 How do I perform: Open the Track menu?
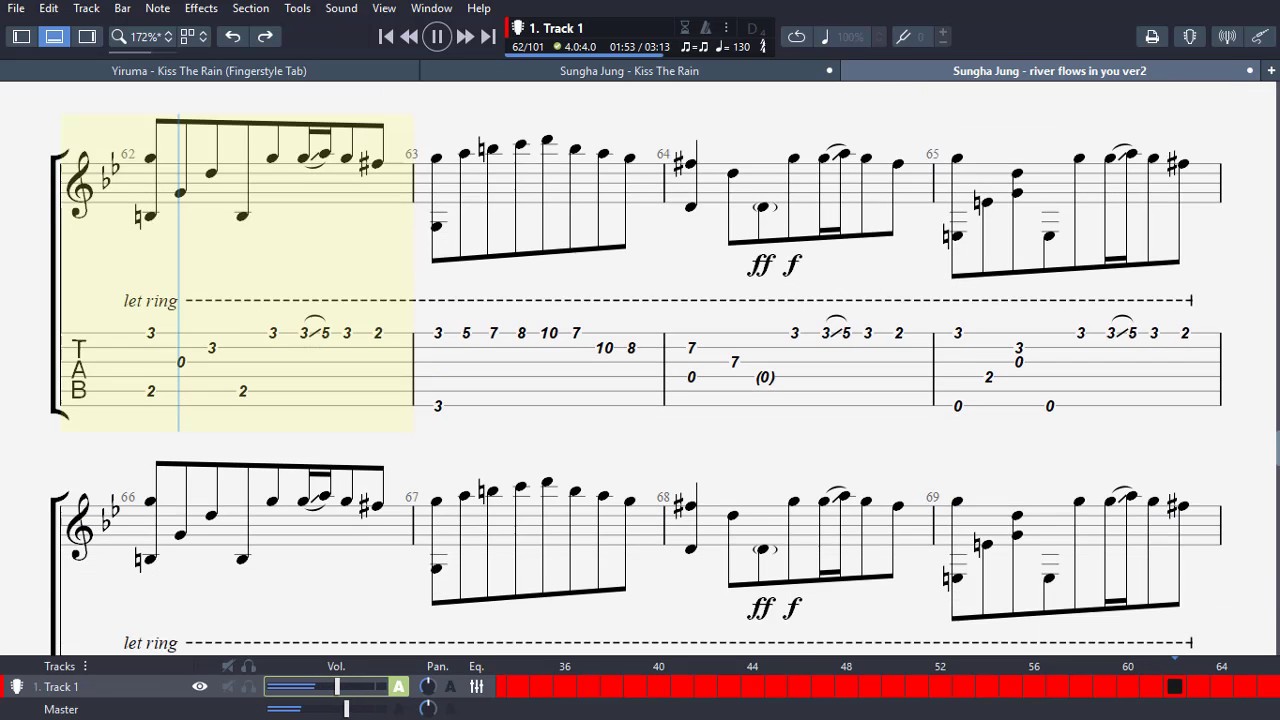coord(86,8)
